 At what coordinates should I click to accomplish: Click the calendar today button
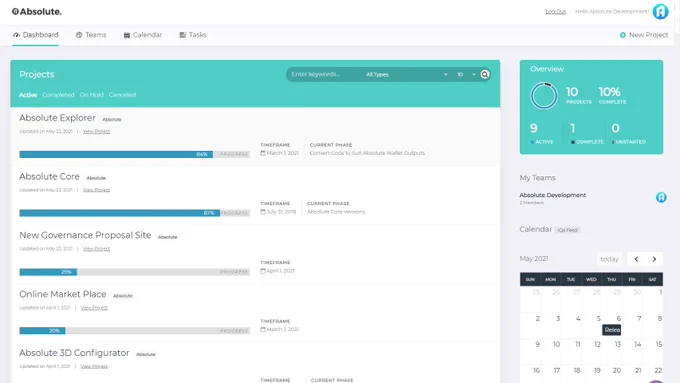[609, 259]
